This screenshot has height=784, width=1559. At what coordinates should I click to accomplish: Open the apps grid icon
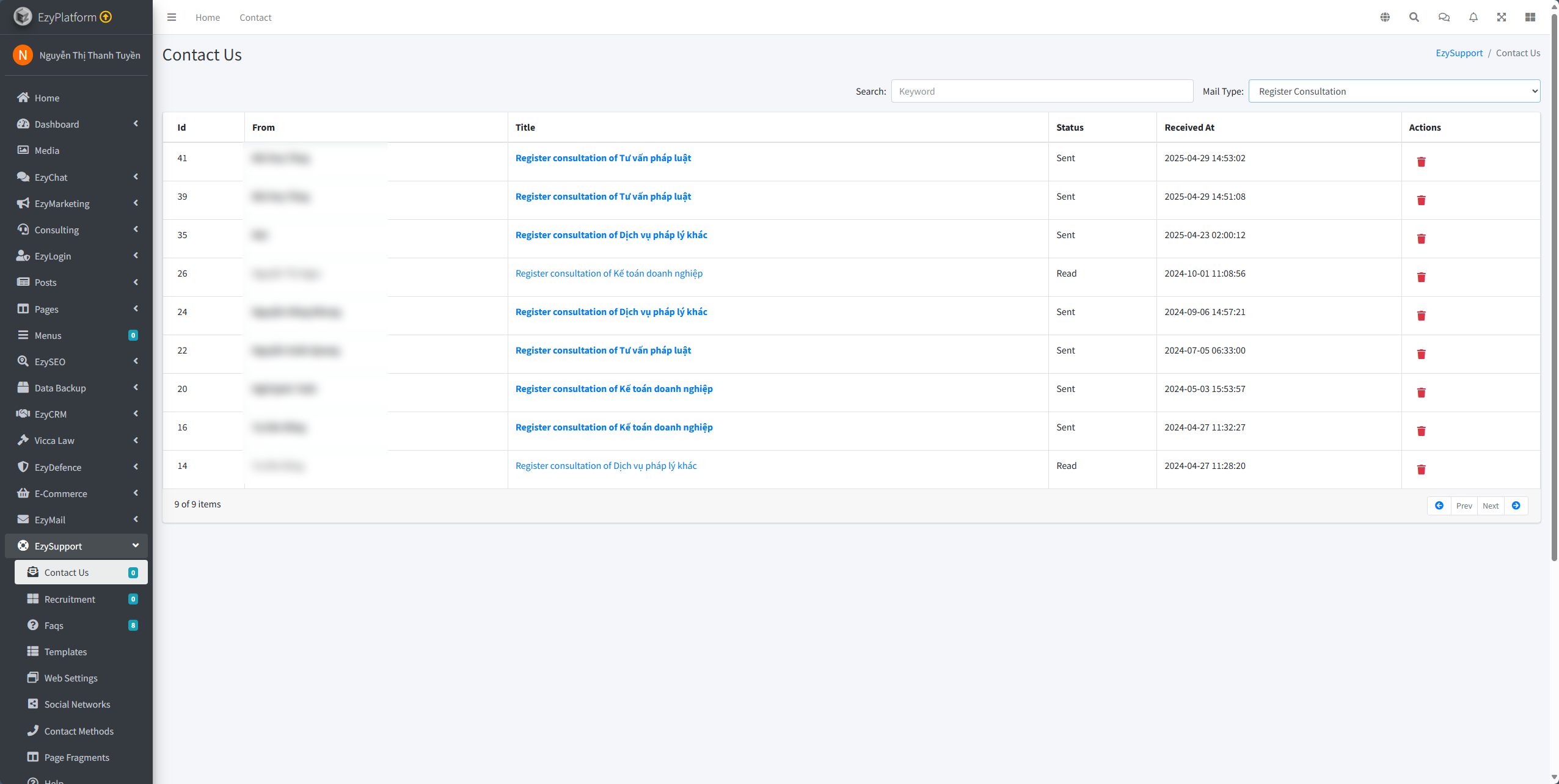(1530, 17)
